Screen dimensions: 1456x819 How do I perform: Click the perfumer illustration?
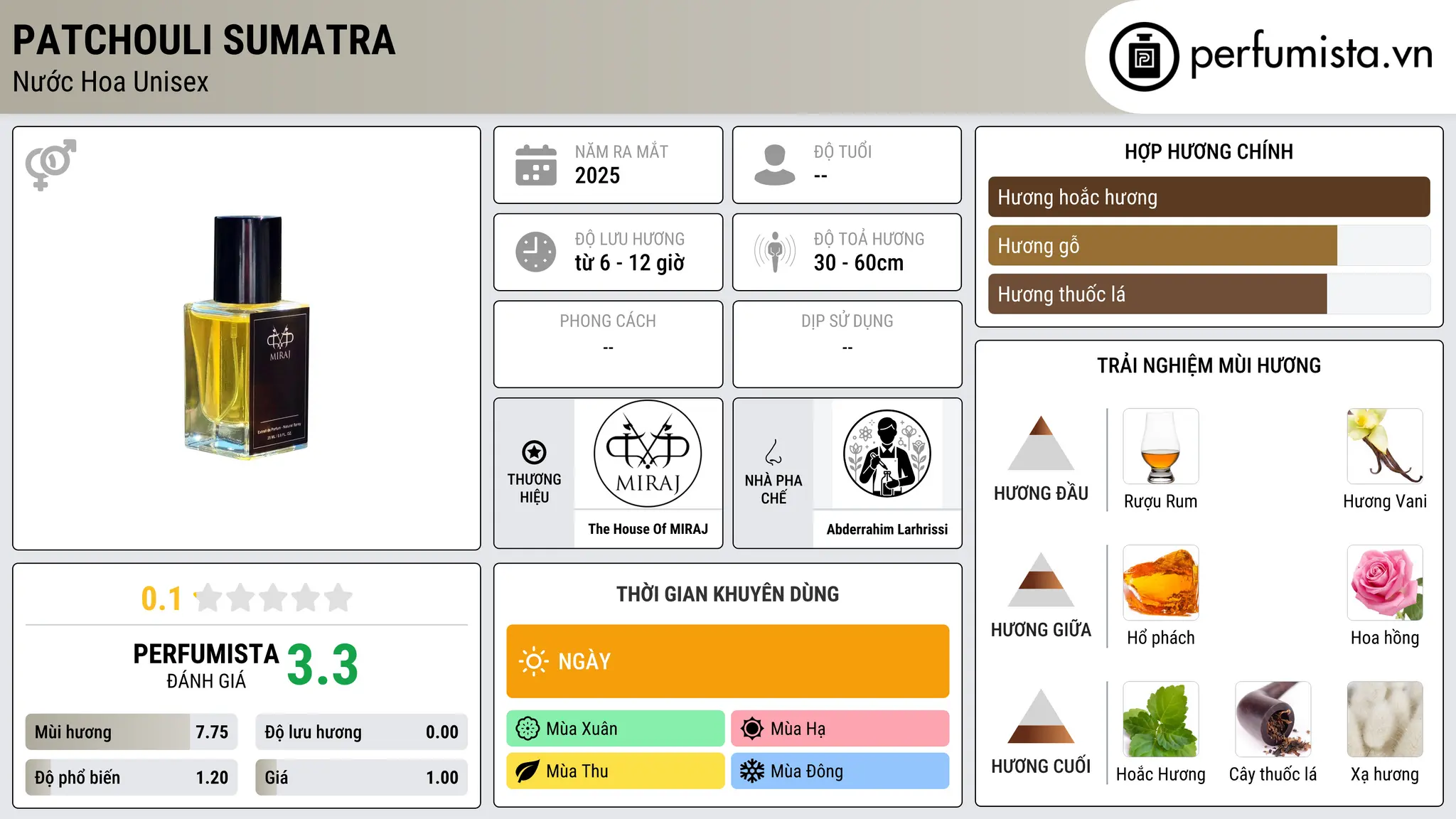(887, 454)
